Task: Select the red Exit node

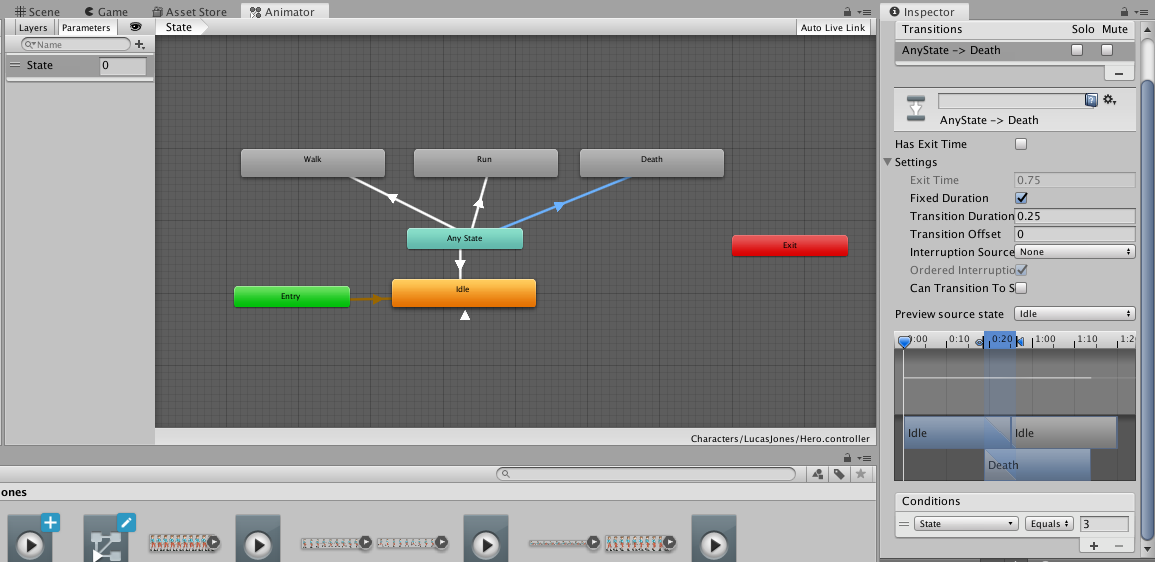Action: [790, 246]
